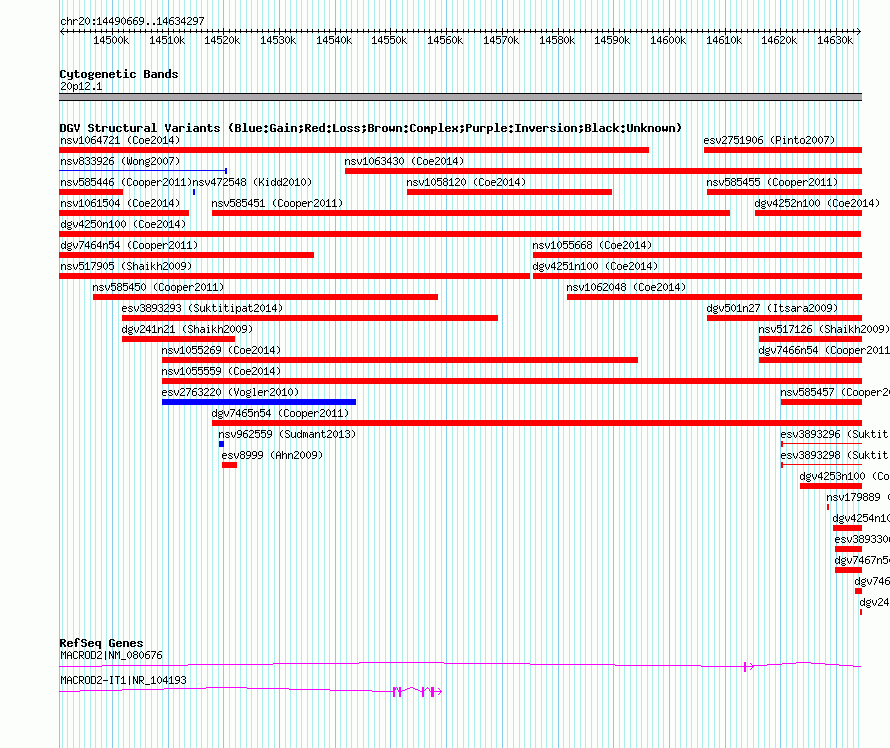
Task: Select the Cytogenetic Bands track title
Action: pyautogui.click(x=119, y=74)
